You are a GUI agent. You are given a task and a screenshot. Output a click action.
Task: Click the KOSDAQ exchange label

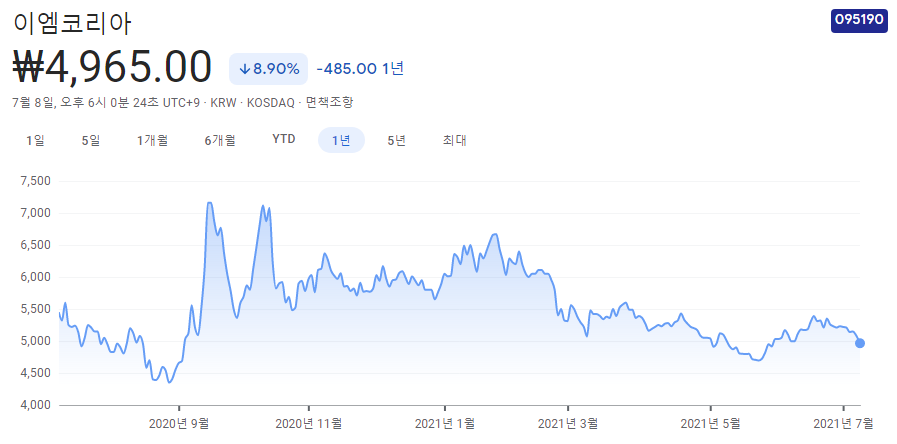(271, 103)
